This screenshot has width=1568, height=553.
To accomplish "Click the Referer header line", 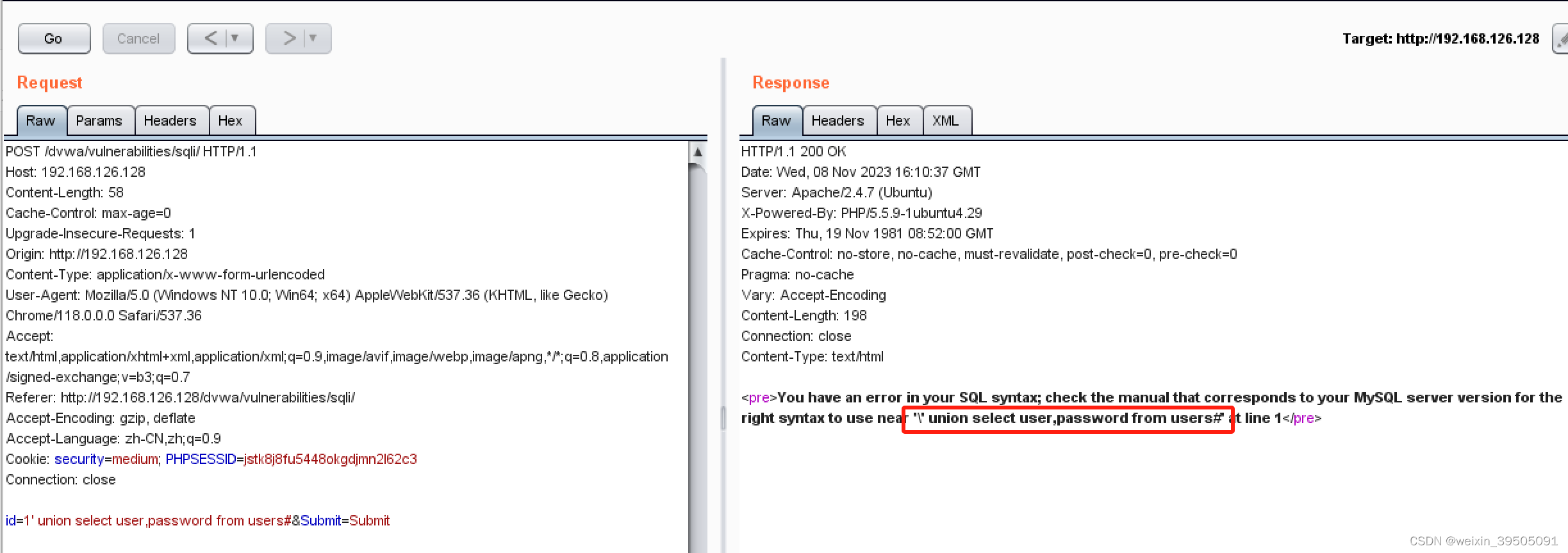I will (x=181, y=397).
